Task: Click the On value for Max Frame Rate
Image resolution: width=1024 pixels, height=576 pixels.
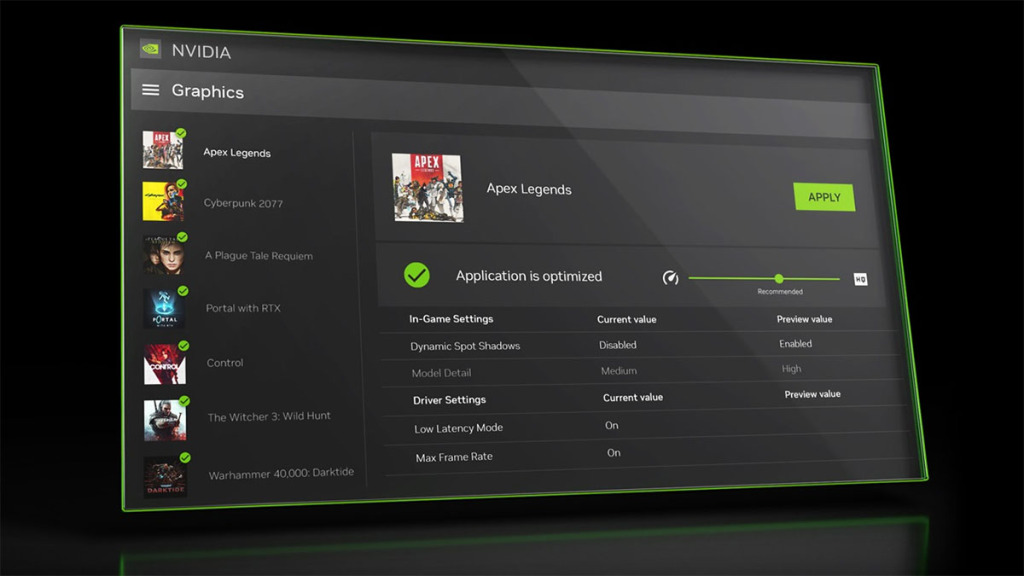Action: (x=613, y=453)
